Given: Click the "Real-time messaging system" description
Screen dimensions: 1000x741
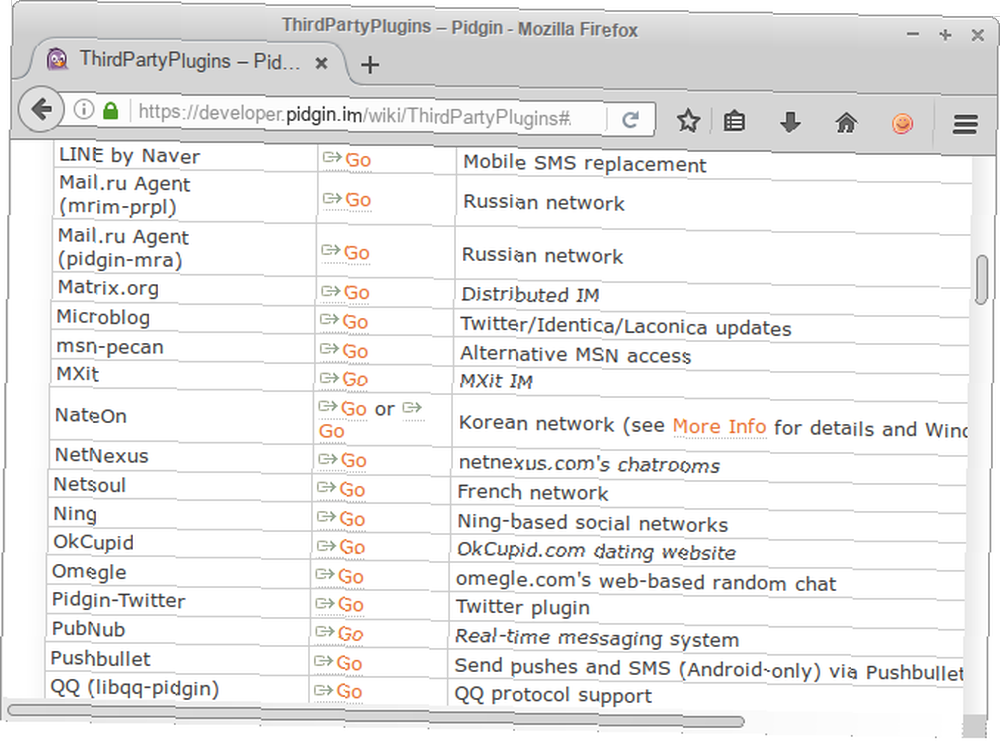Looking at the screenshot, I should (598, 638).
